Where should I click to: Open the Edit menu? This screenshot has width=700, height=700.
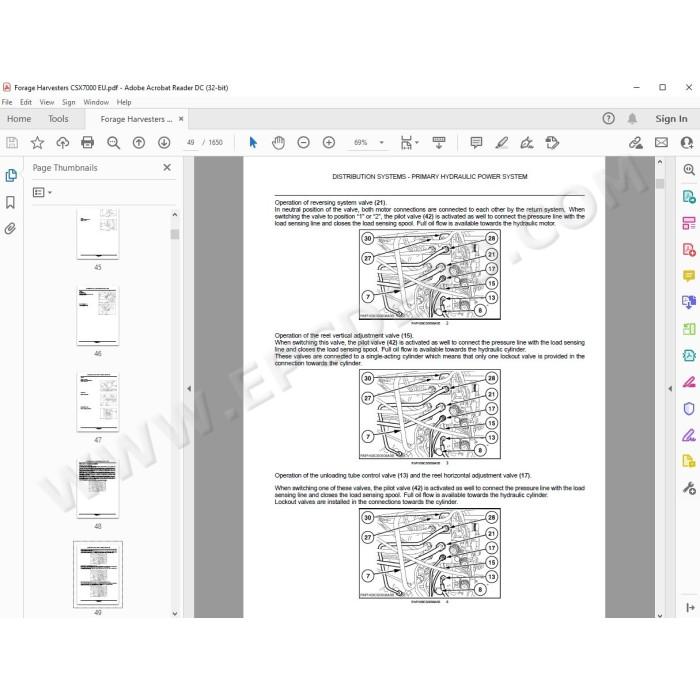(26, 102)
